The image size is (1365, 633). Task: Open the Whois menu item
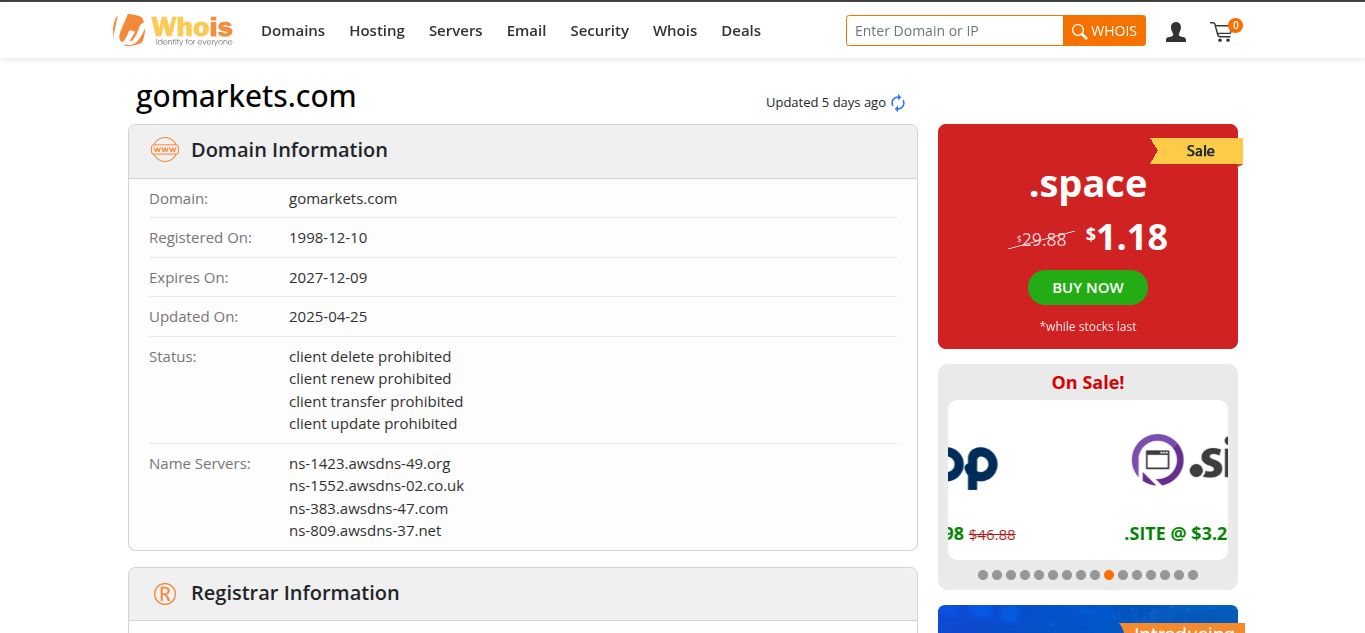click(x=675, y=31)
